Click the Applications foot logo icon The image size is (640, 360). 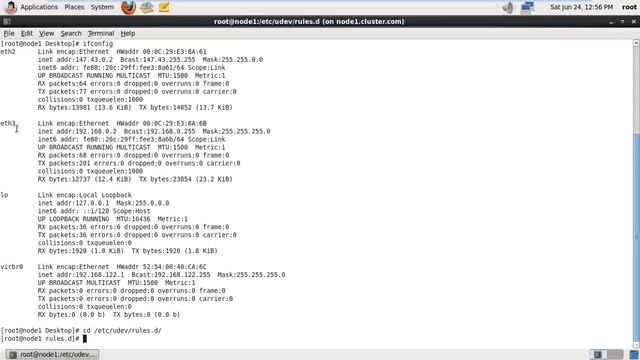tap(11, 7)
